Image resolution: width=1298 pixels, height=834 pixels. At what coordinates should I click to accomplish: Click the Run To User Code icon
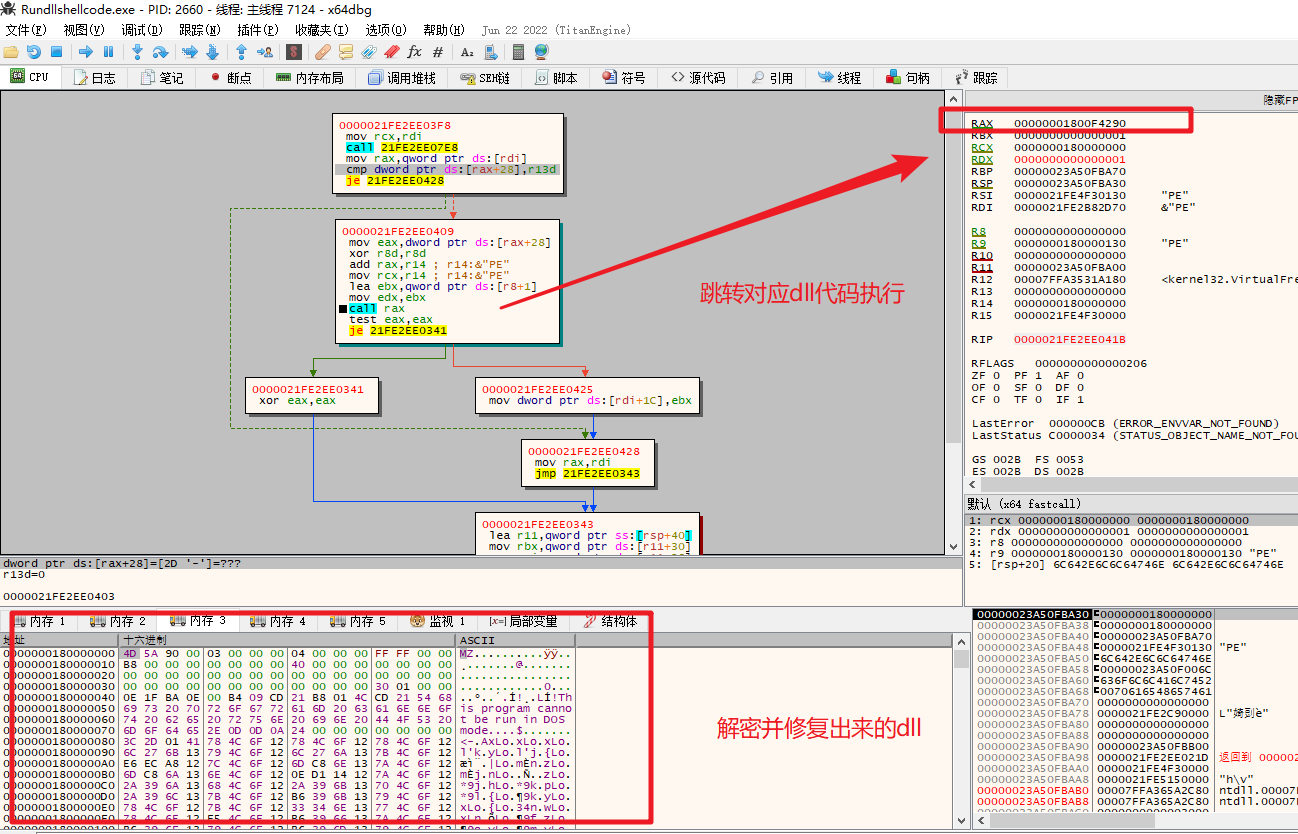click(263, 52)
